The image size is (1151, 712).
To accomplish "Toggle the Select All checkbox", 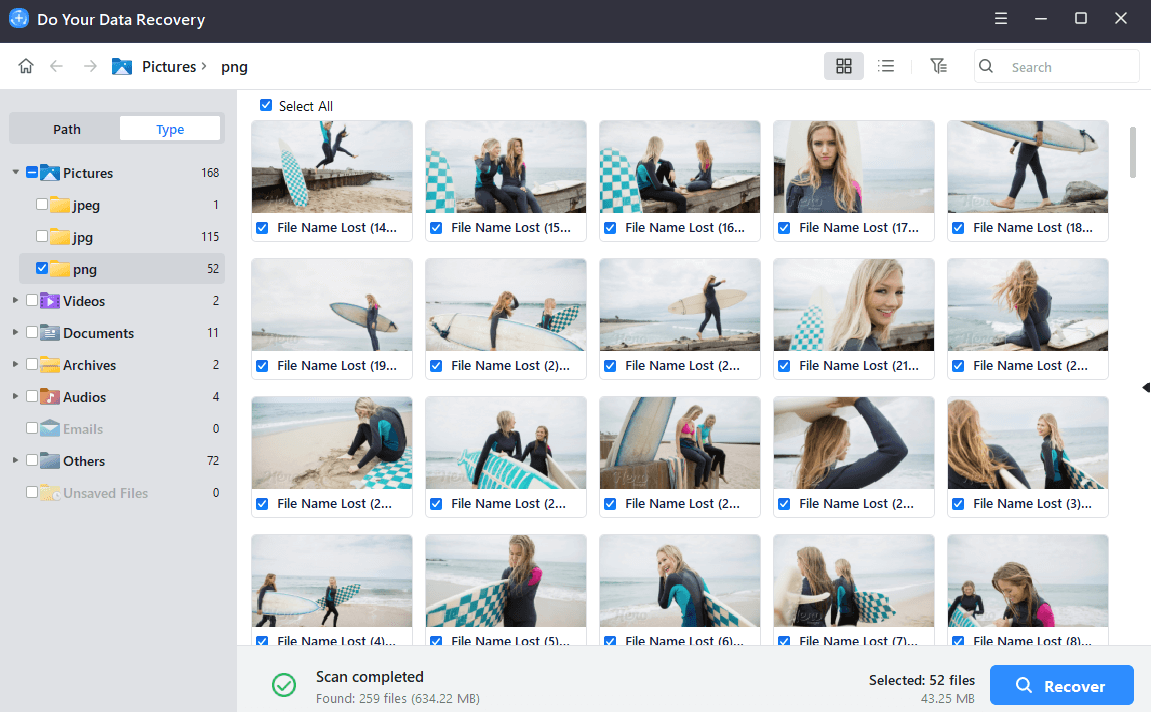I will (266, 106).
